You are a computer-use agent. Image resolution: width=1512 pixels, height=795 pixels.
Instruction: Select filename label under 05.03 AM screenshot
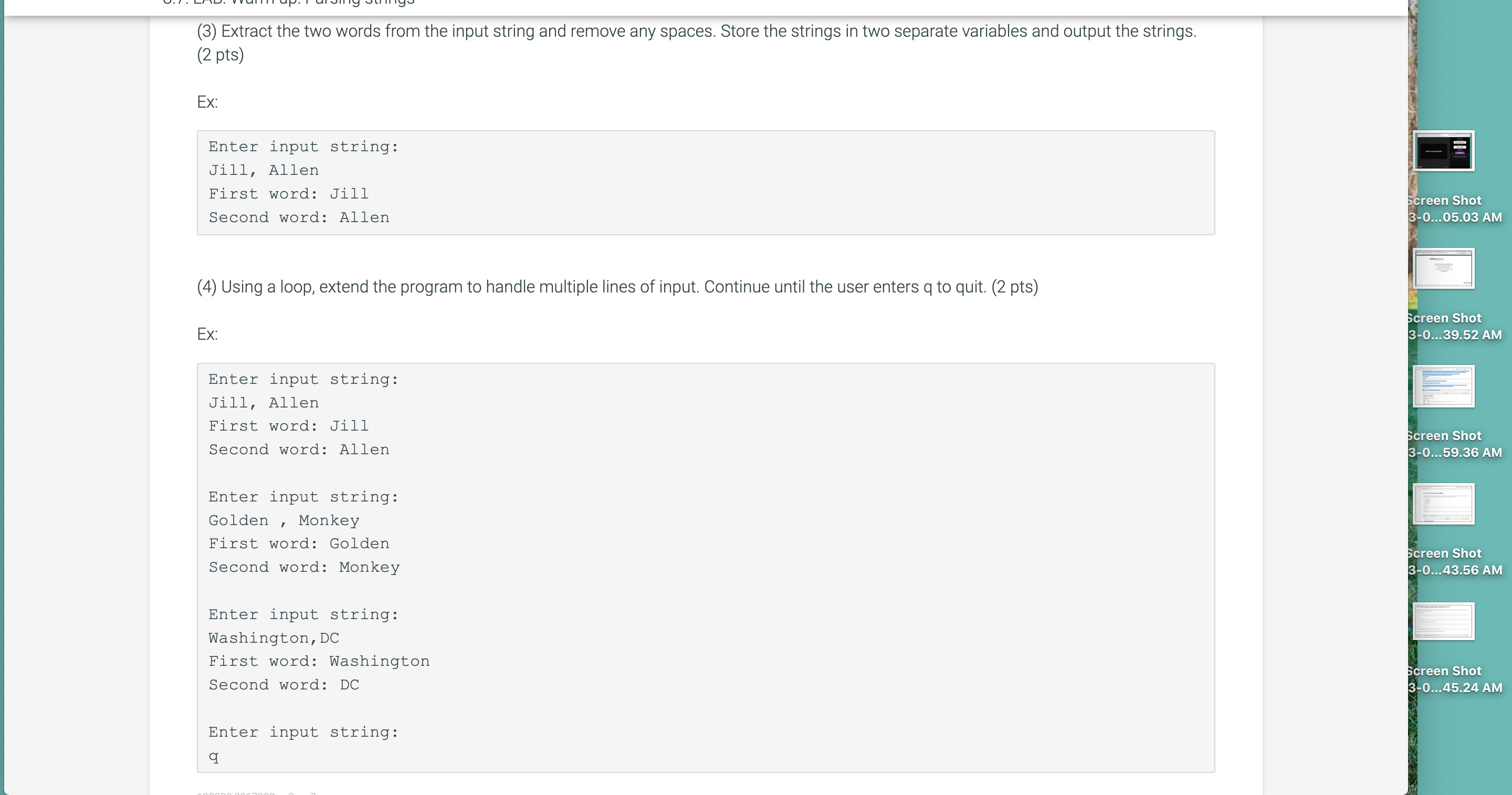click(x=1456, y=209)
